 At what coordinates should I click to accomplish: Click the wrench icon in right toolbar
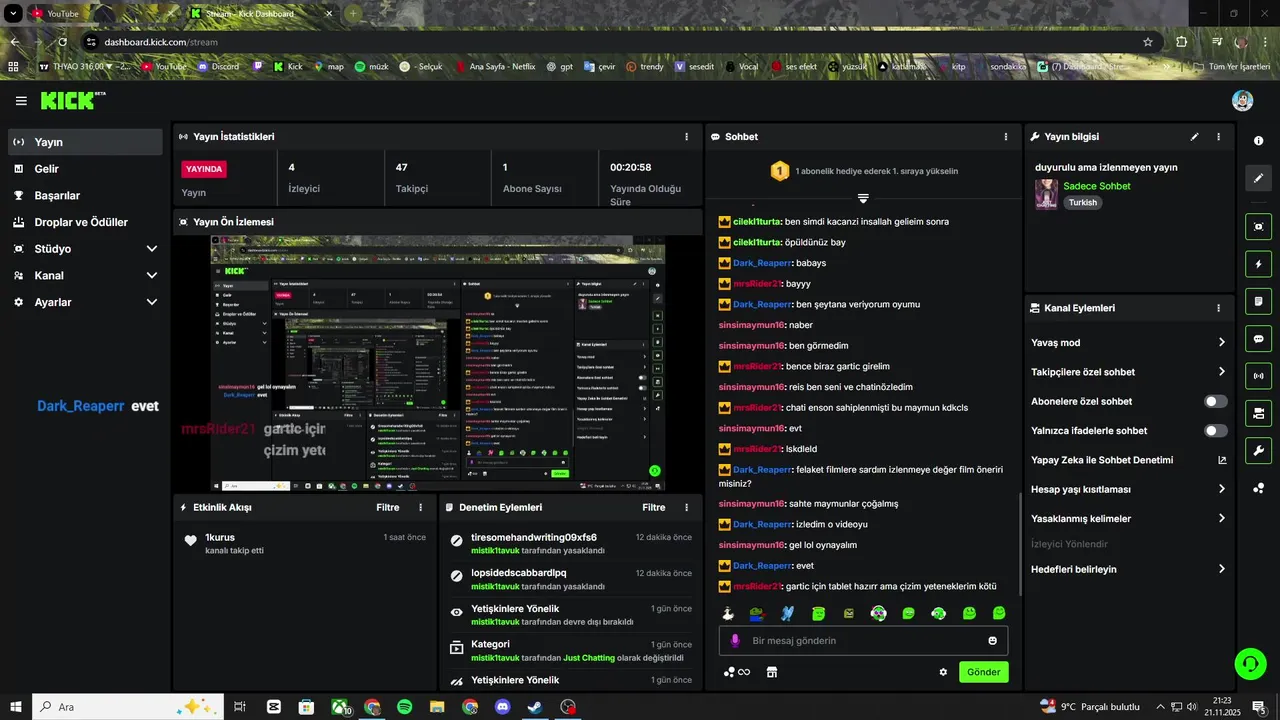[1259, 450]
